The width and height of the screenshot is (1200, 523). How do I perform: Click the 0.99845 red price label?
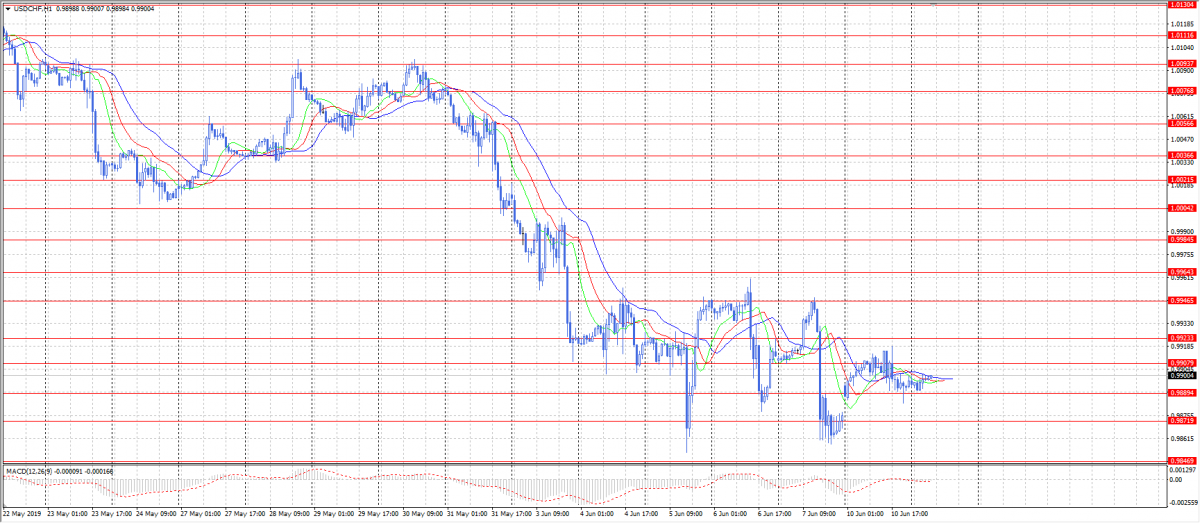click(1183, 239)
